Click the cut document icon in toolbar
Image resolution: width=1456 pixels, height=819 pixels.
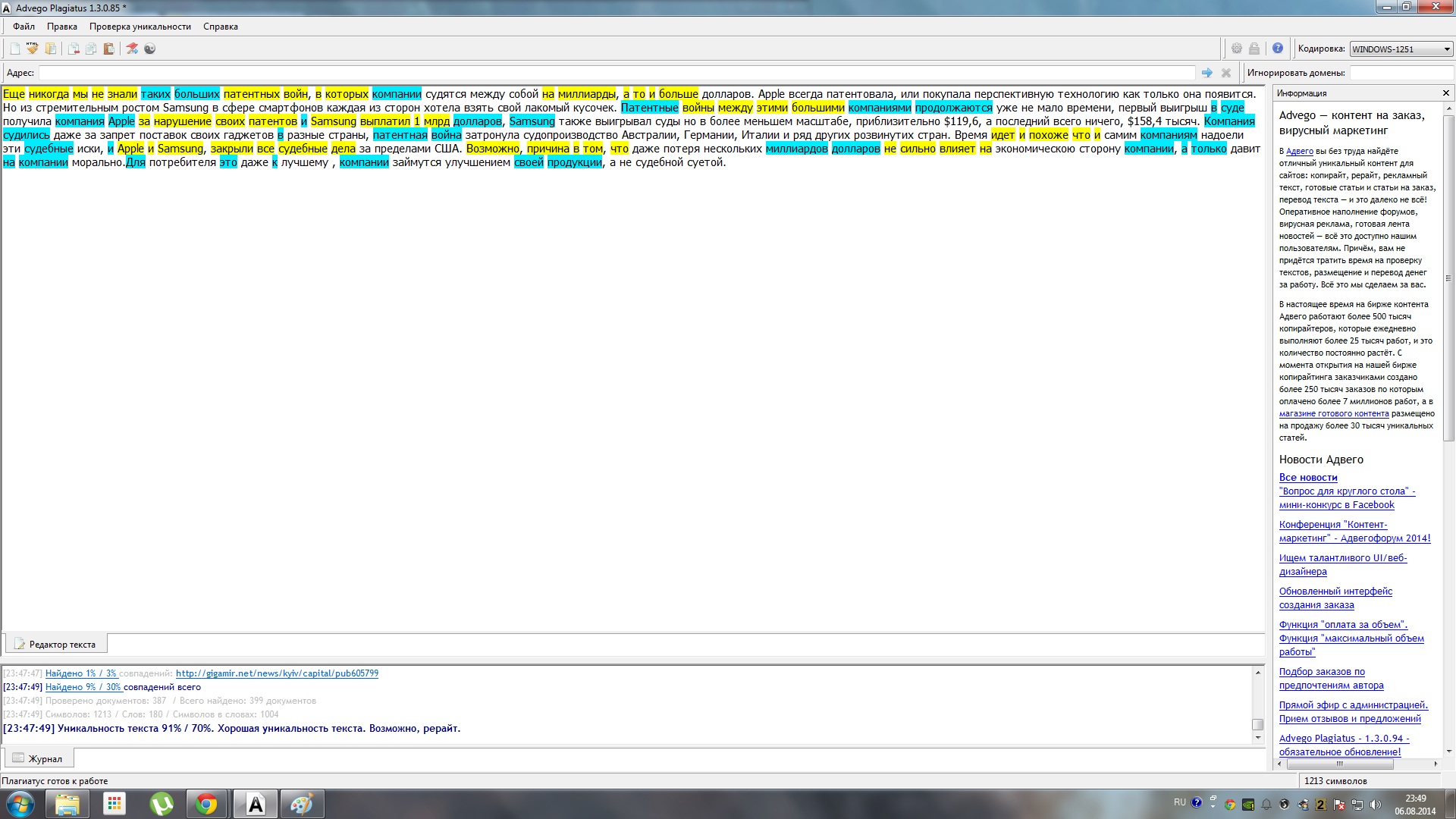coord(74,49)
